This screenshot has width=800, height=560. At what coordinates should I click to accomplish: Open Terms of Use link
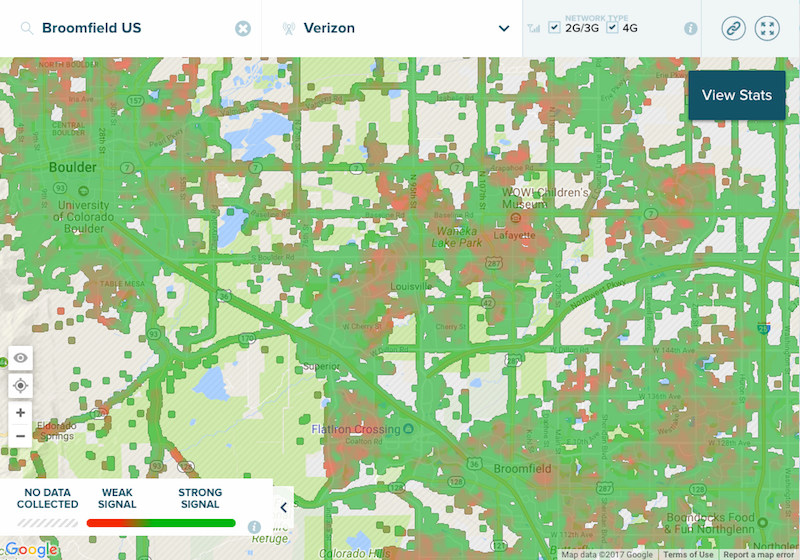[x=688, y=554]
